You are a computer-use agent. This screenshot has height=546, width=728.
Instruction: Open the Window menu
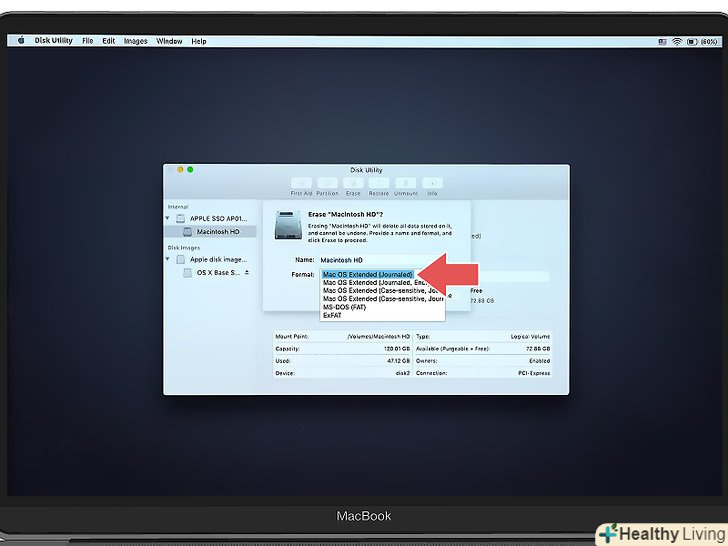(169, 41)
